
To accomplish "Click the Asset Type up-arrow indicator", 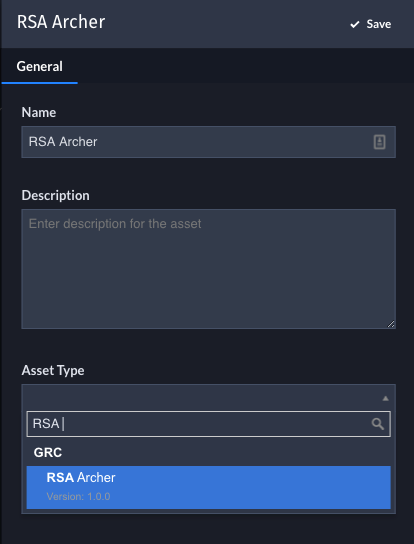I will [x=385, y=398].
